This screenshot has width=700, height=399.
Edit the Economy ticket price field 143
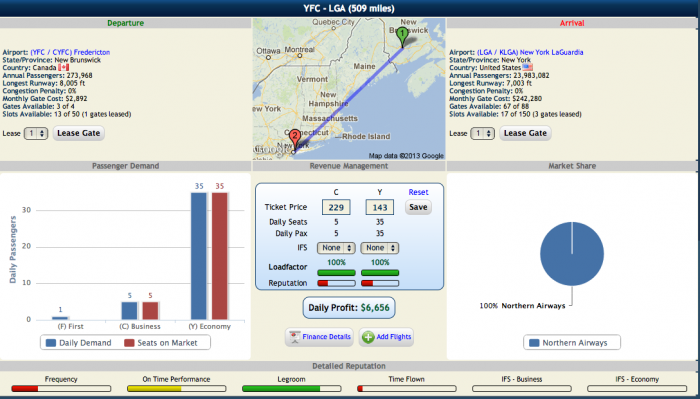[380, 207]
